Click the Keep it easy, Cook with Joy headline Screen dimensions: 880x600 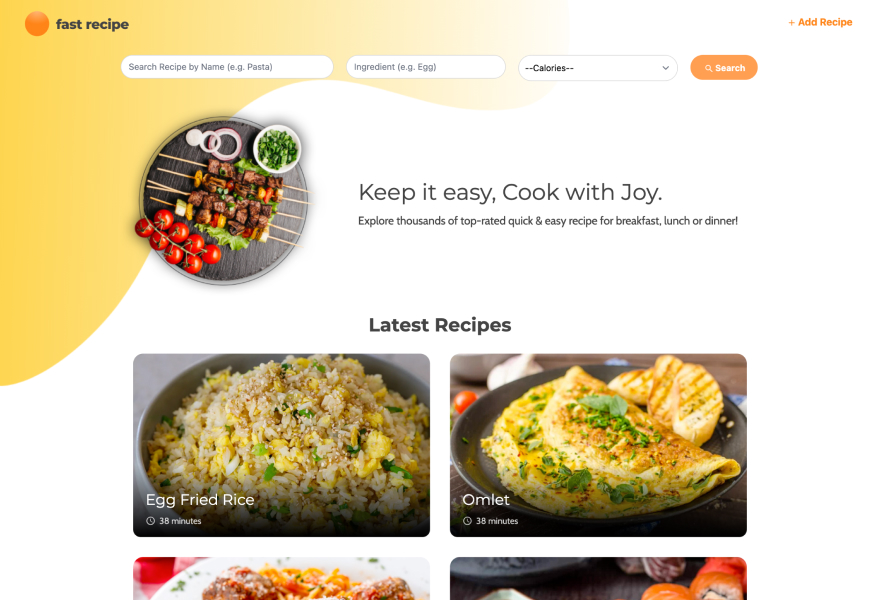[x=510, y=193]
